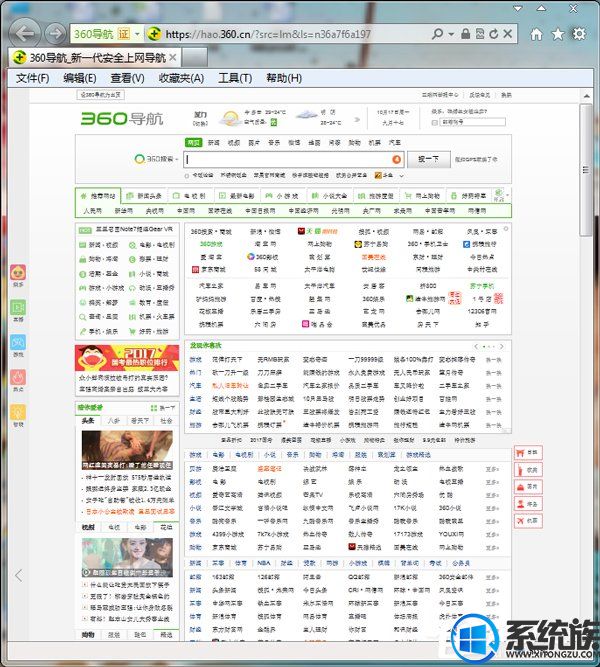This screenshot has height=667, width=600.
Task: Expand the category tabs row dropdown at far right
Action: 508,196
